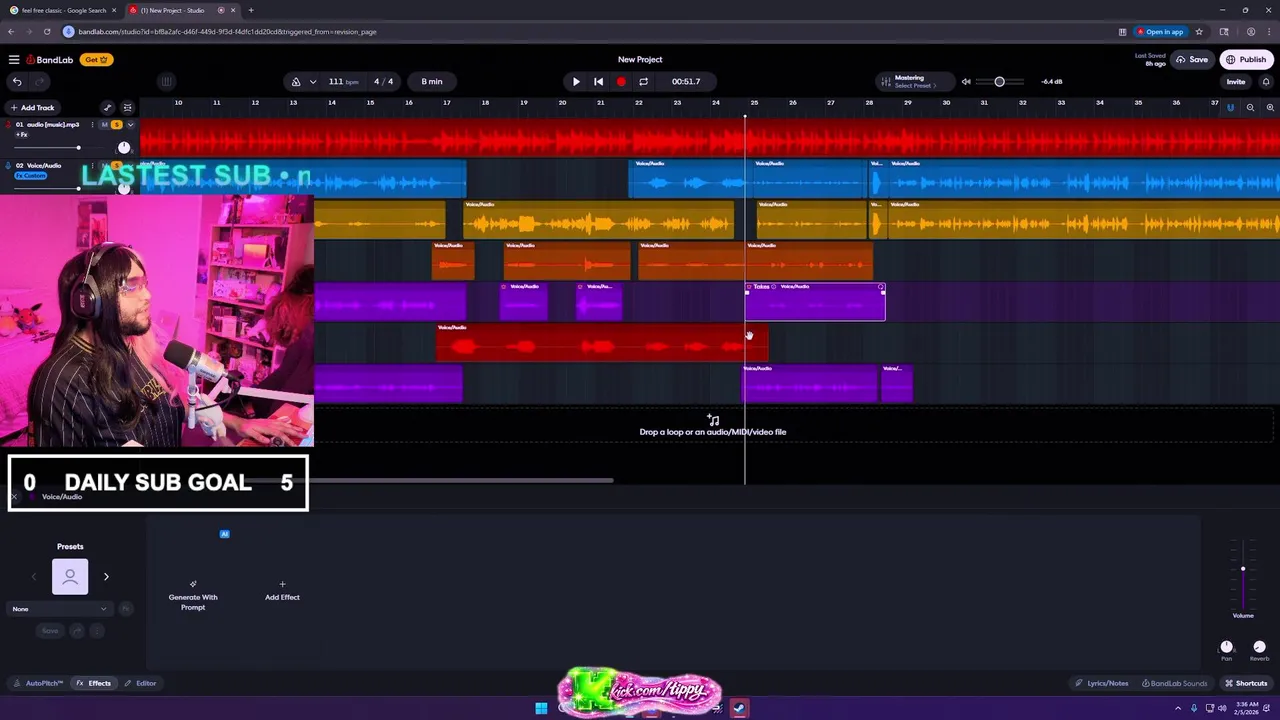Undo the last action
This screenshot has height=720, width=1280.
[x=17, y=82]
